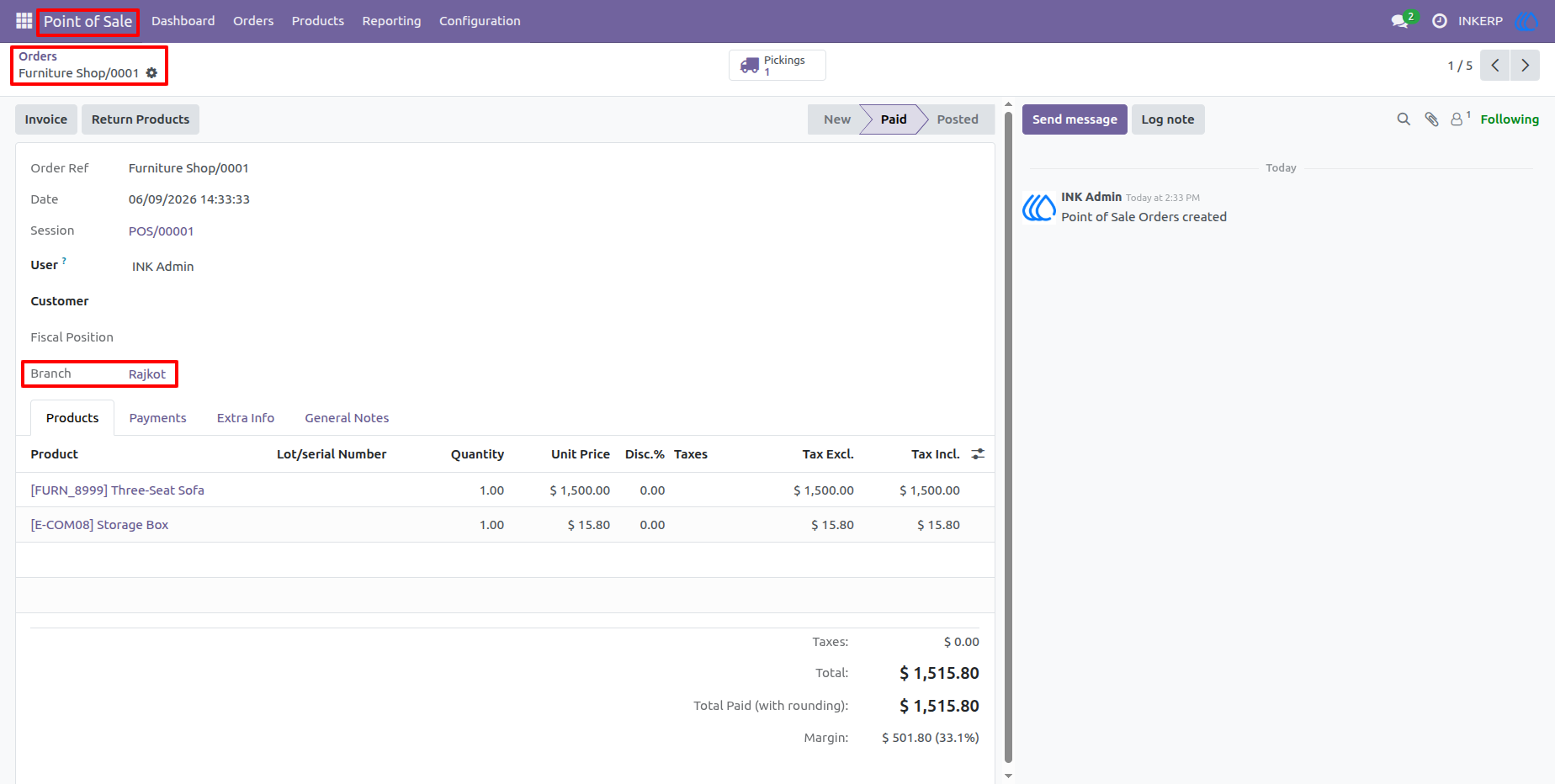Open the Configuration menu
Viewport: 1555px width, 784px height.
pyautogui.click(x=480, y=21)
